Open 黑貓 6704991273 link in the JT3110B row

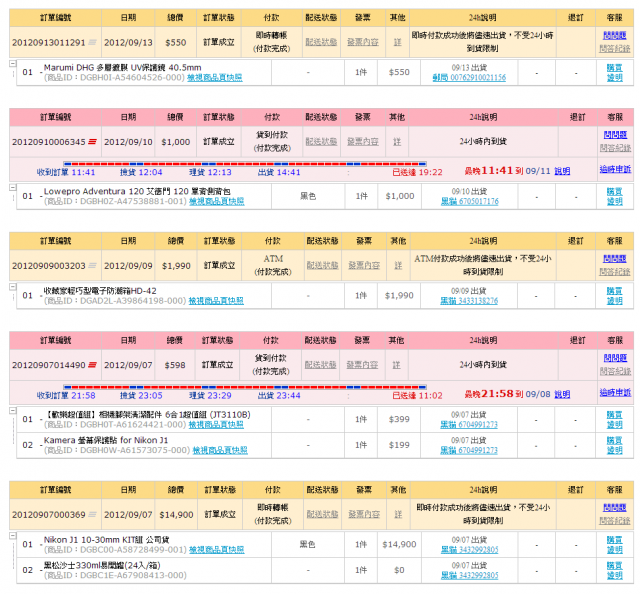469,425
